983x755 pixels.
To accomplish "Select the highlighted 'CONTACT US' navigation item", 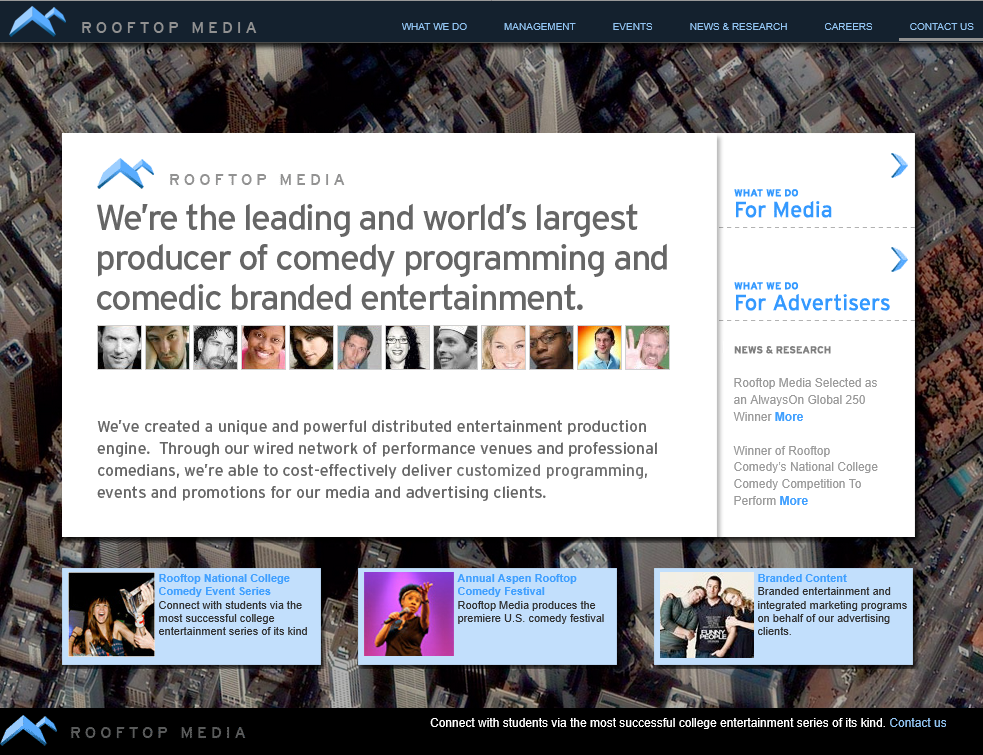I will click(941, 27).
